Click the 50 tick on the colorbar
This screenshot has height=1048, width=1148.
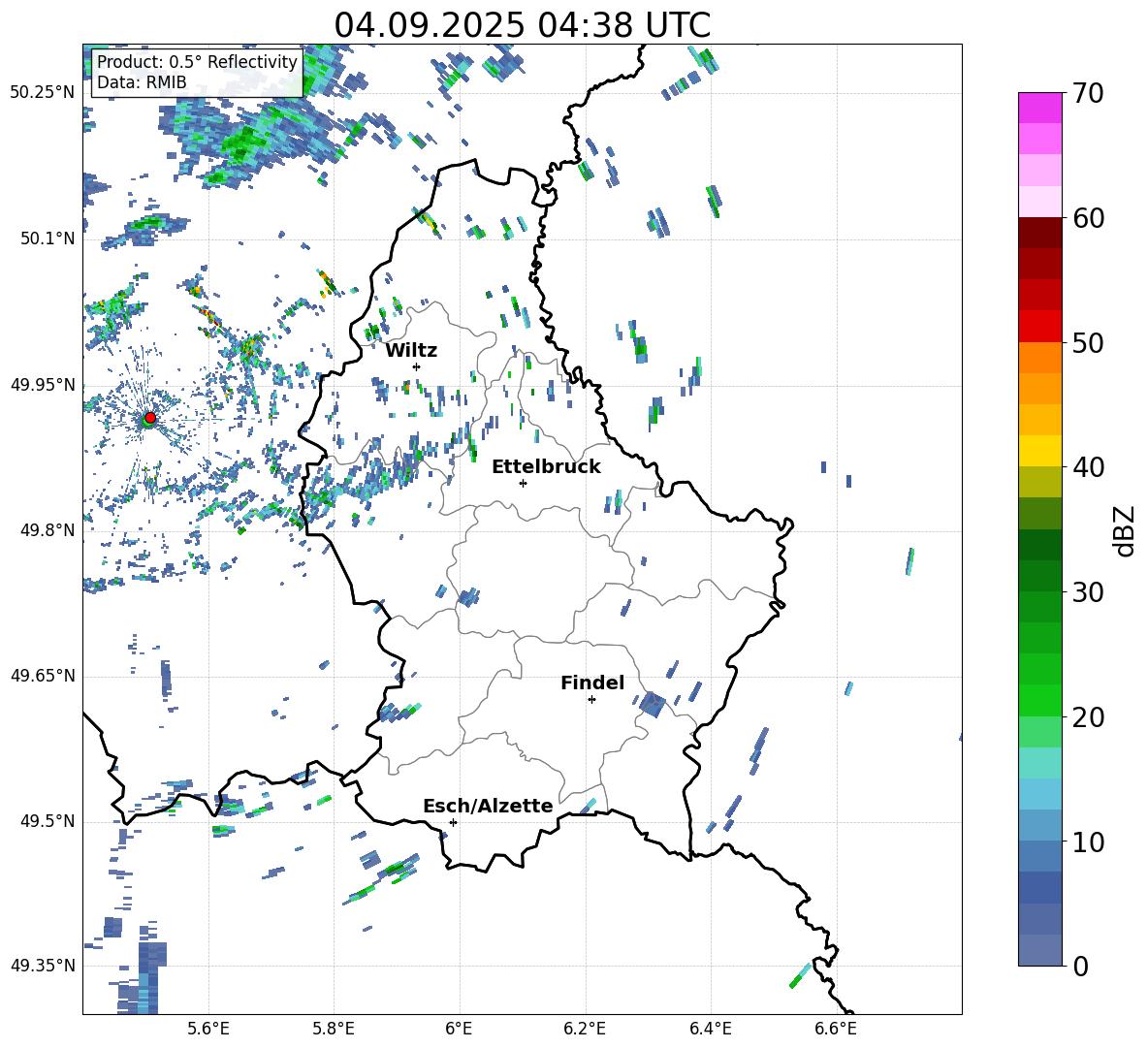[x=1088, y=343]
